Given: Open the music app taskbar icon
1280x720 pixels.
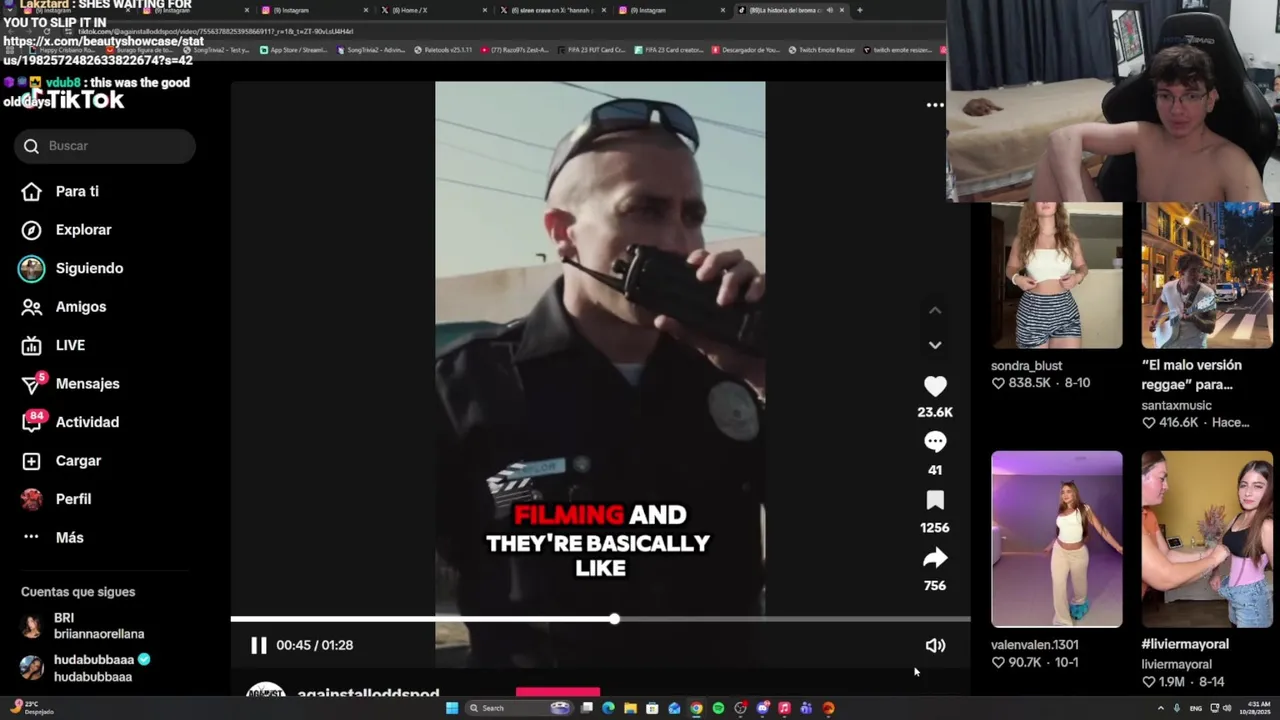Looking at the screenshot, I should (x=784, y=708).
